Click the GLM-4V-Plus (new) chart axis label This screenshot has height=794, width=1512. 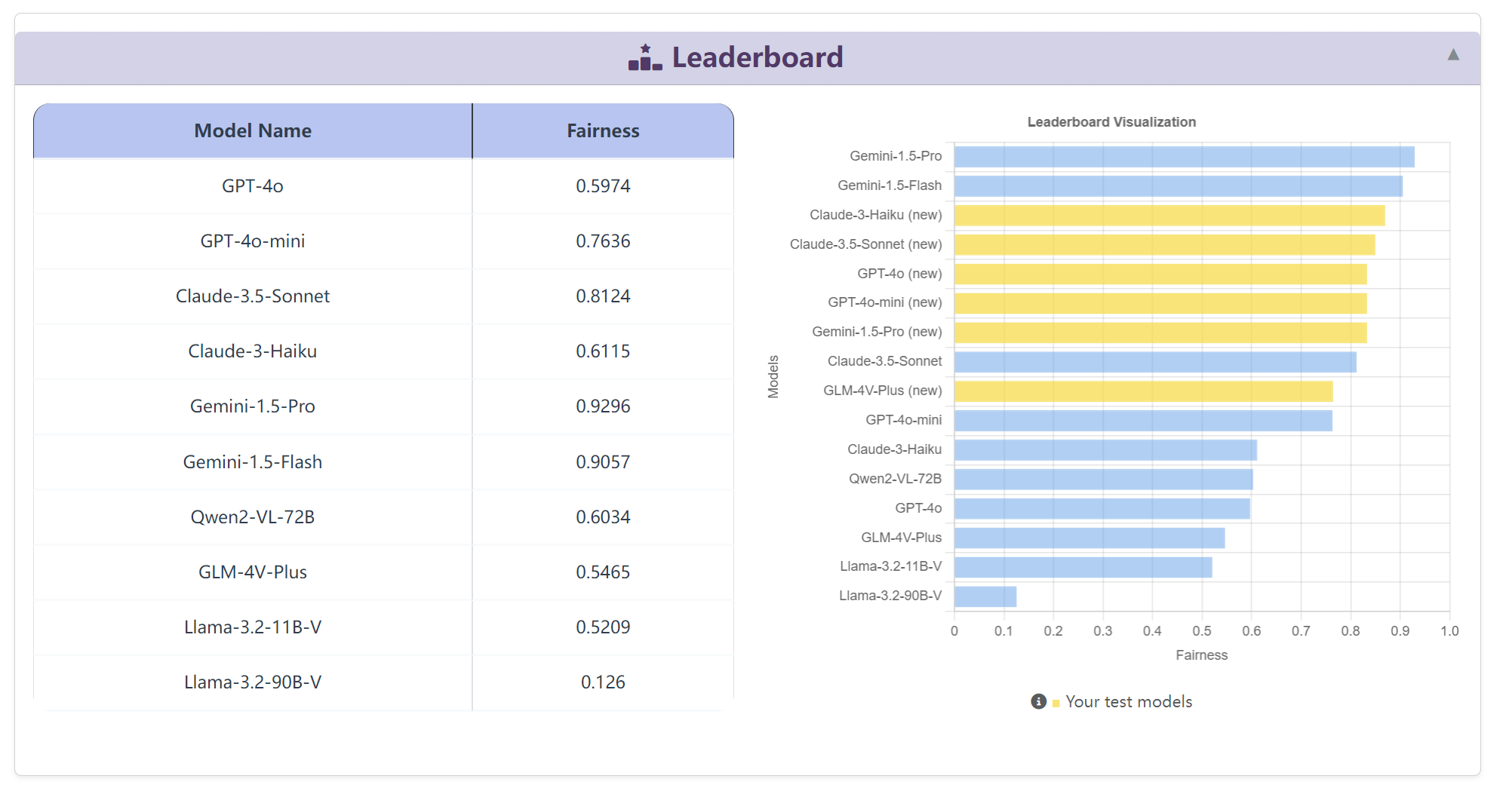click(x=882, y=391)
